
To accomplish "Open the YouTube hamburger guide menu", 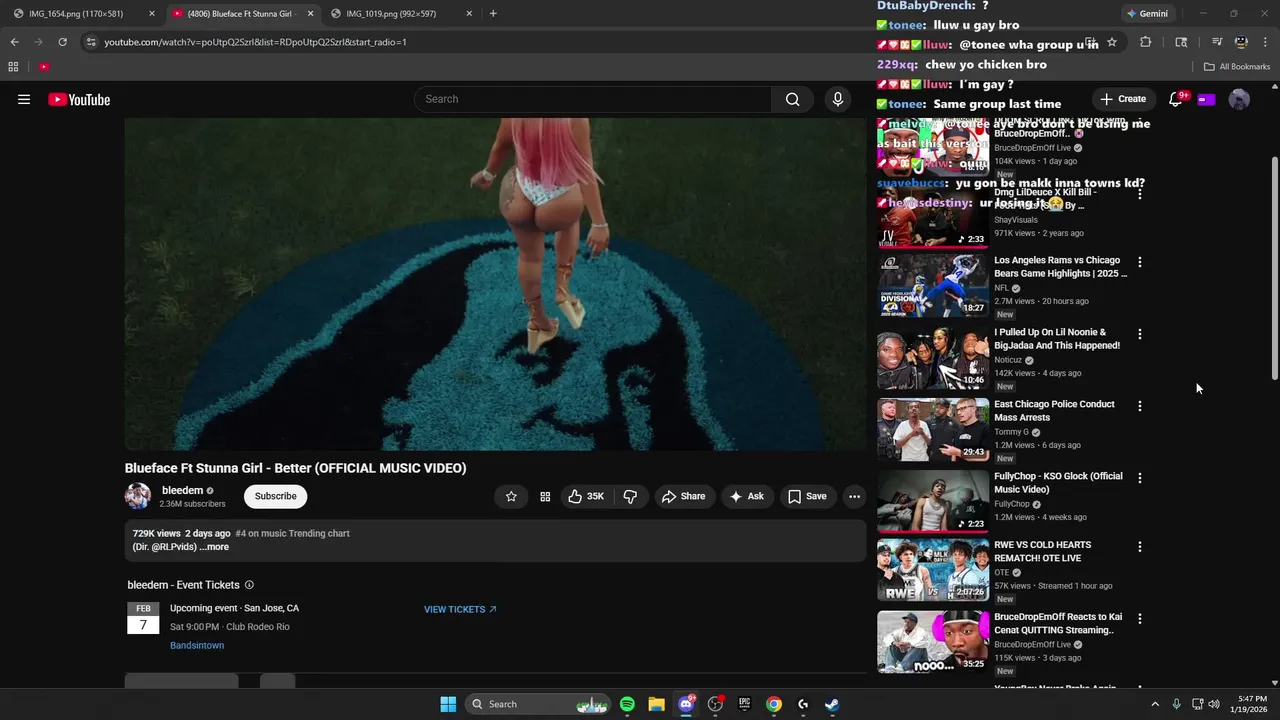I will 24,99.
